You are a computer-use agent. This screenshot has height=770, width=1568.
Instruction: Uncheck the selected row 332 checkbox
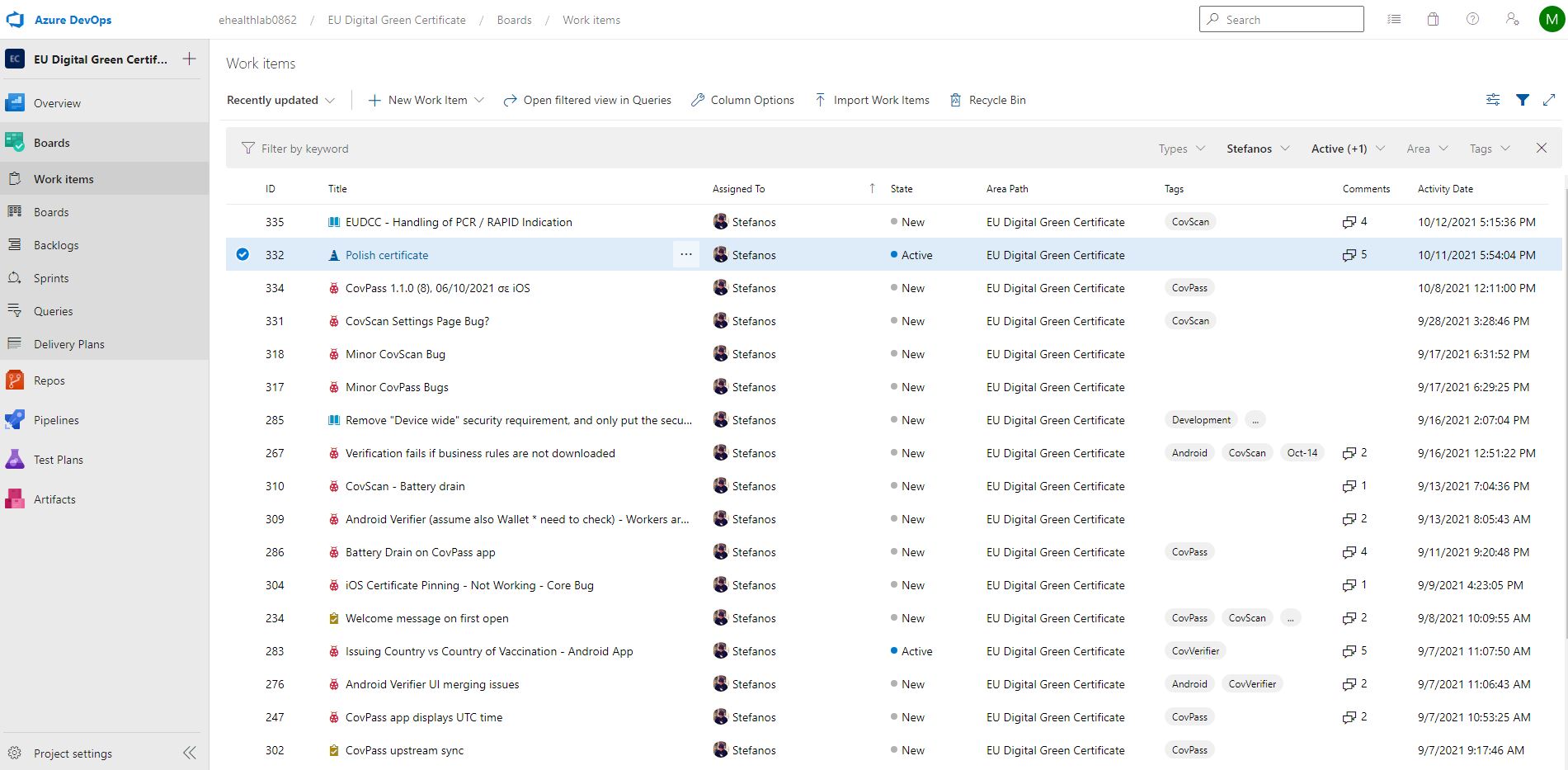242,254
